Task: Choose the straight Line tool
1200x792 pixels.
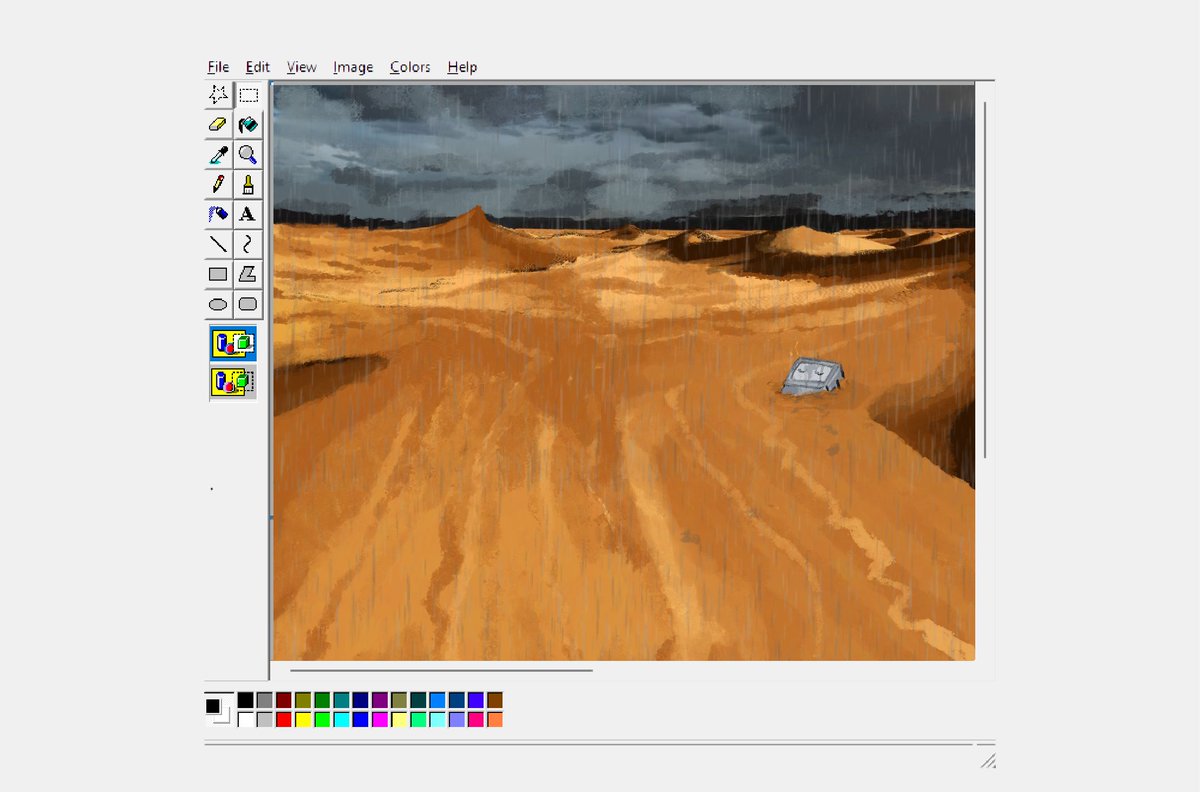Action: point(218,243)
